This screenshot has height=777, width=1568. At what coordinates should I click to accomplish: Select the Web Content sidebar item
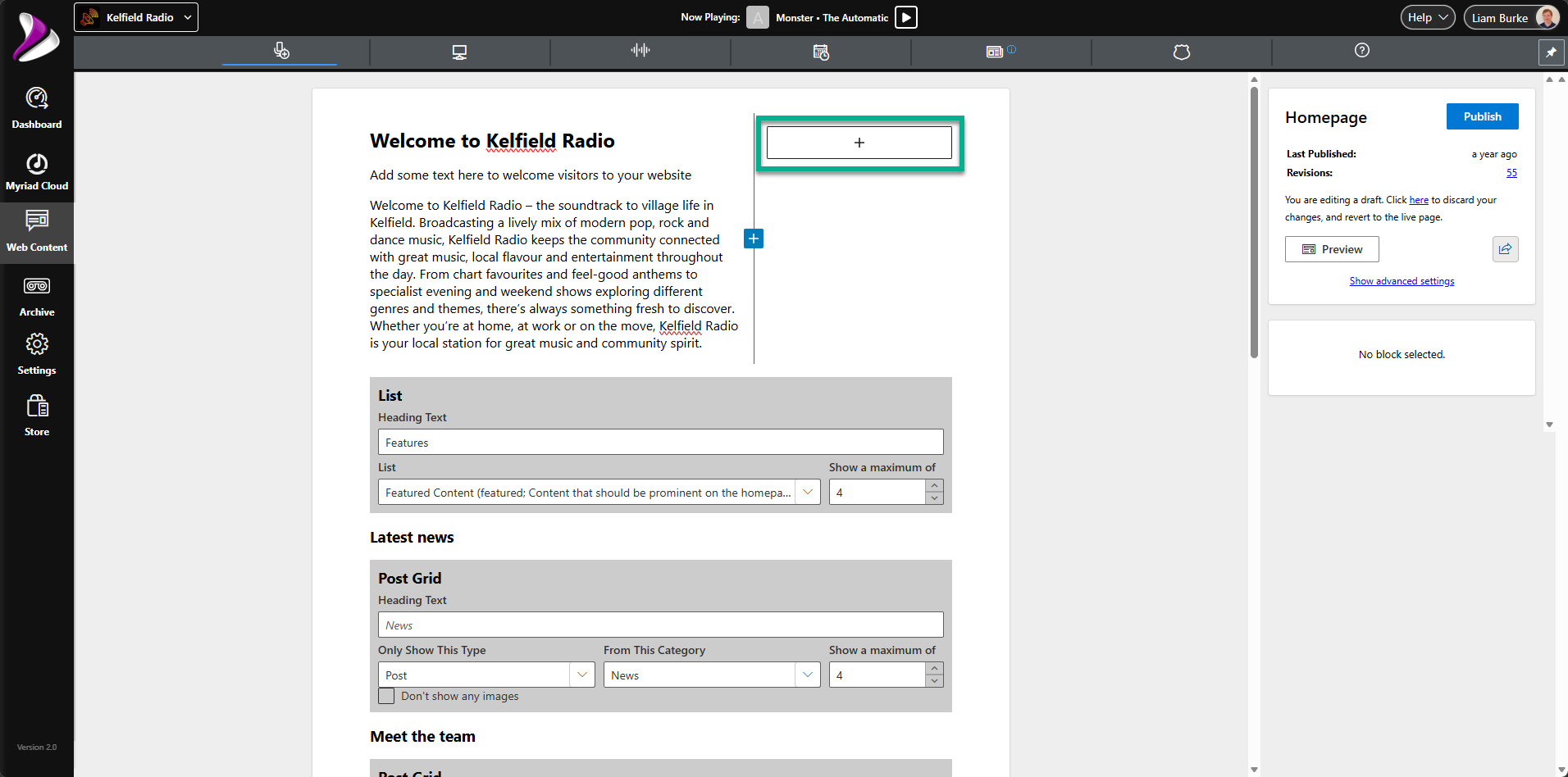(x=37, y=233)
